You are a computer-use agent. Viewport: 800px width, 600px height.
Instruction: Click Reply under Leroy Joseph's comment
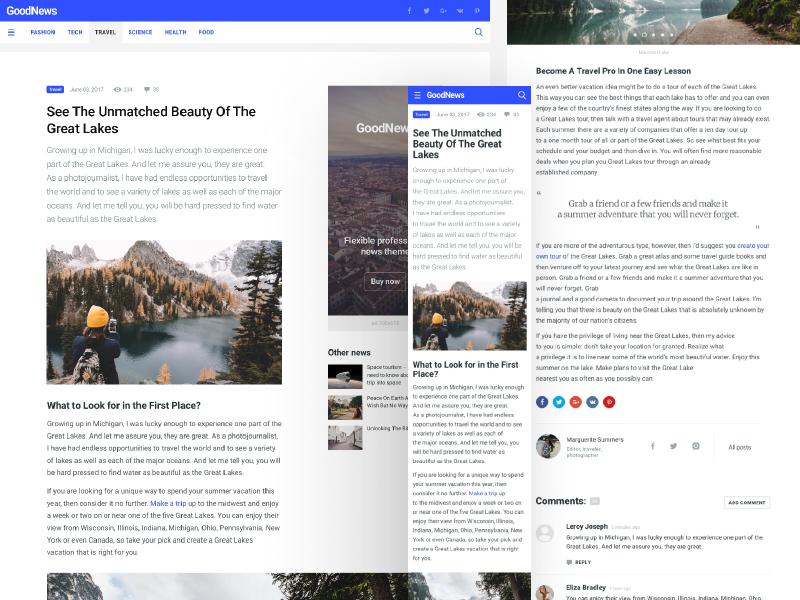[579, 562]
